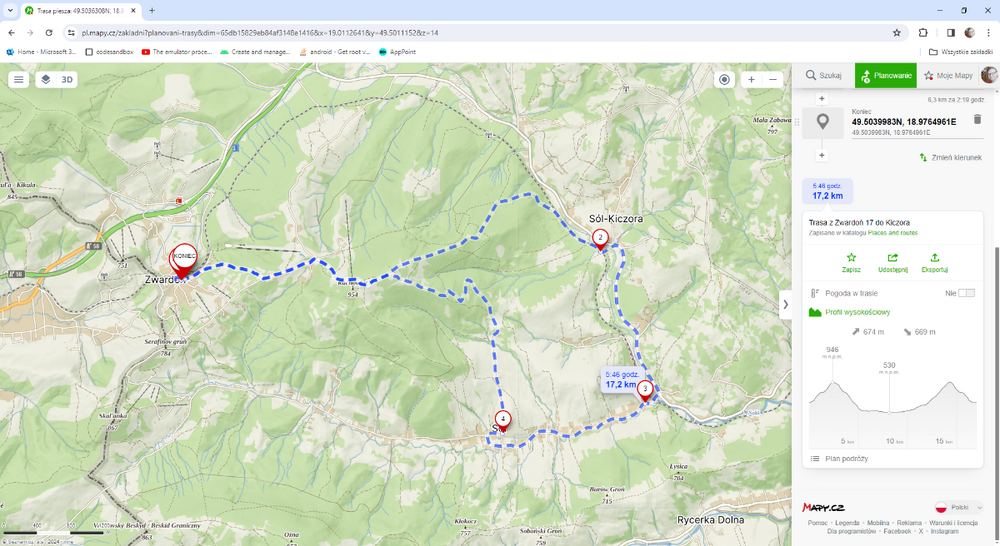Zoom in the map with the plus button
1000x546 pixels.
coord(752,80)
